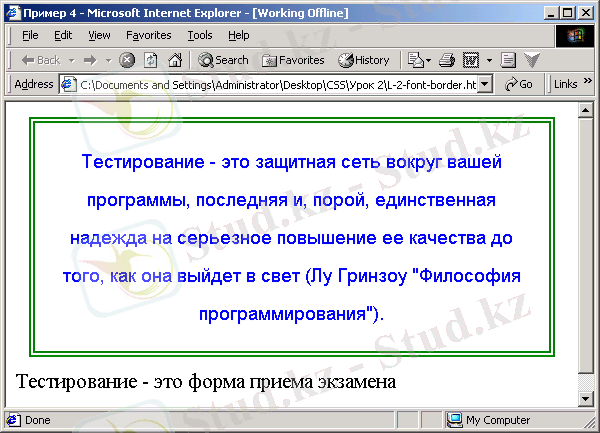
Task: Maximize the Internet Explorer window
Action: [x=567, y=13]
